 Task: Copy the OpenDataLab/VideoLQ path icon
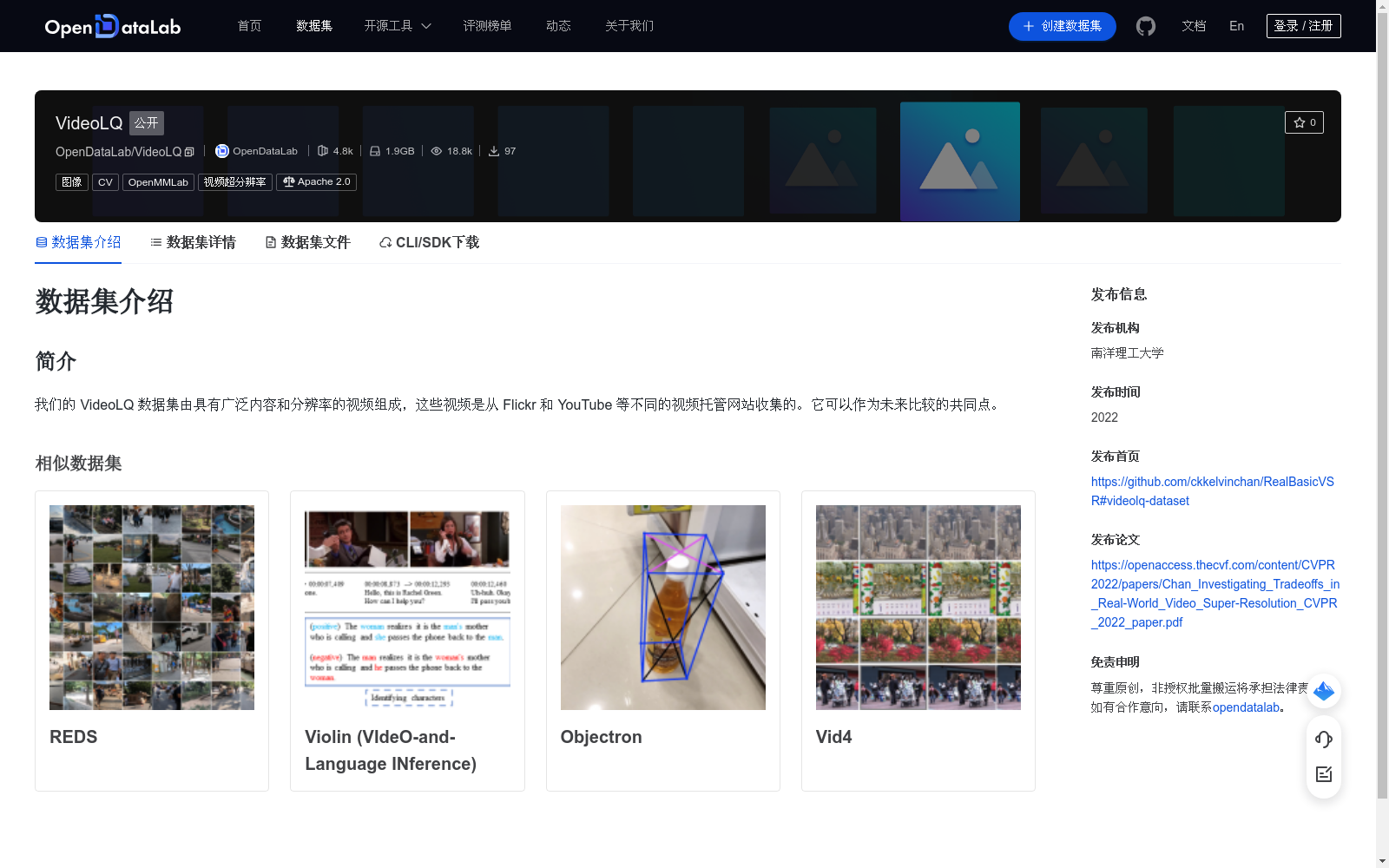coord(189,152)
